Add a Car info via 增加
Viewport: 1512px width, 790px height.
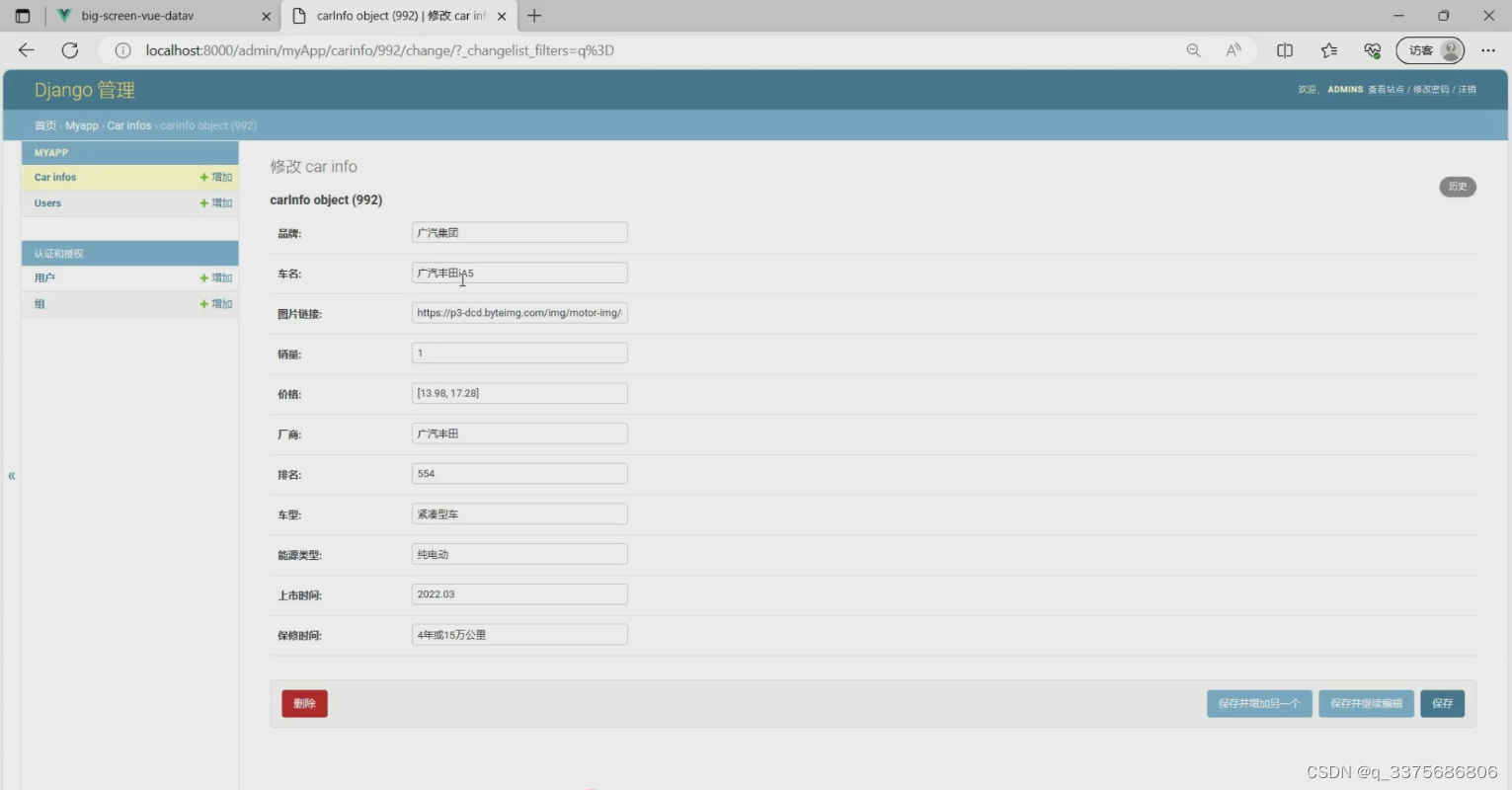pos(216,178)
